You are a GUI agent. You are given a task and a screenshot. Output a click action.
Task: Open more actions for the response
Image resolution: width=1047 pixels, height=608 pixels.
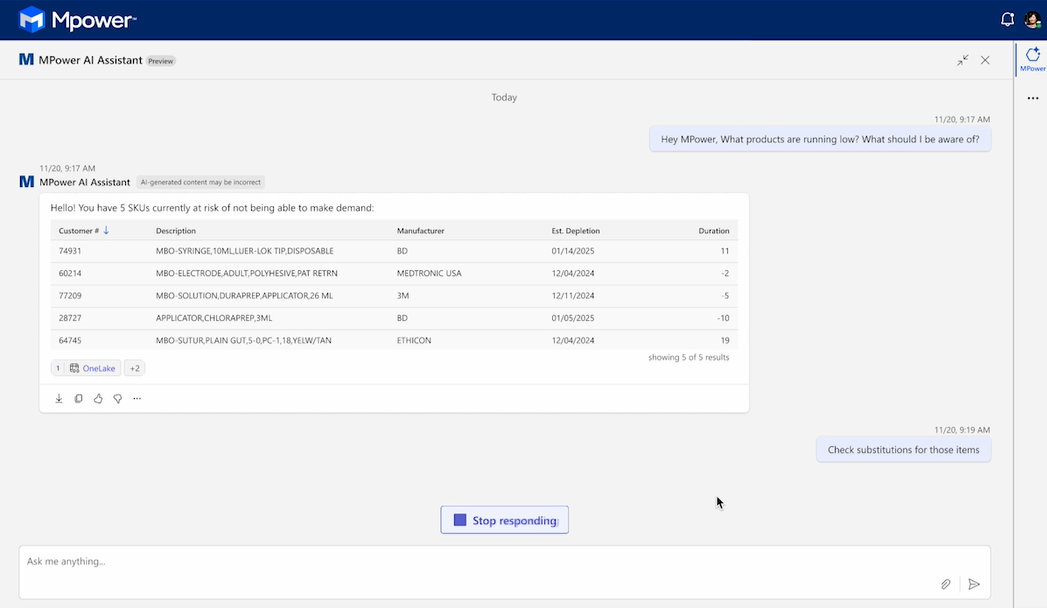(x=137, y=398)
